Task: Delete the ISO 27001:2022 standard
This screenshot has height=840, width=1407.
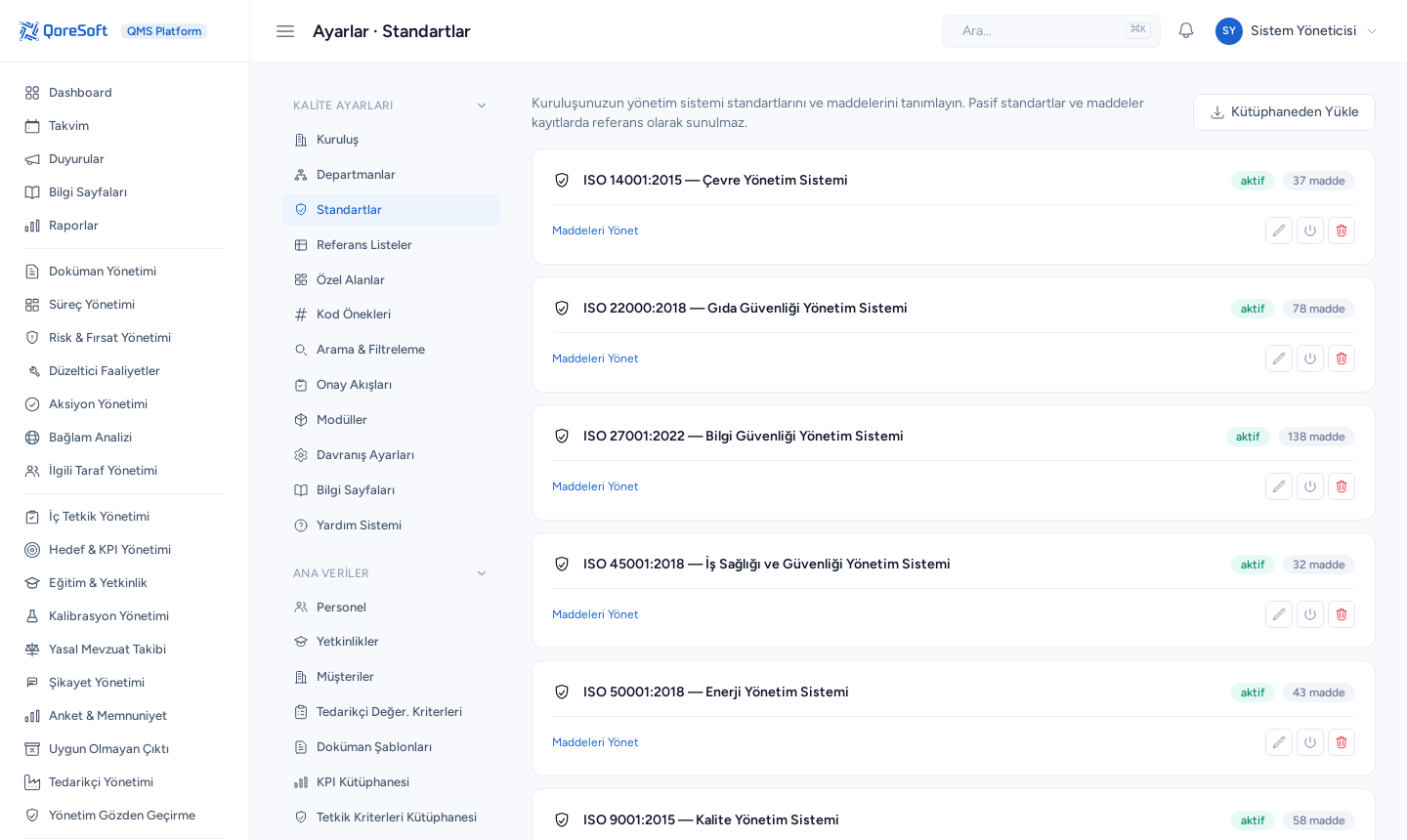Action: pyautogui.click(x=1342, y=486)
